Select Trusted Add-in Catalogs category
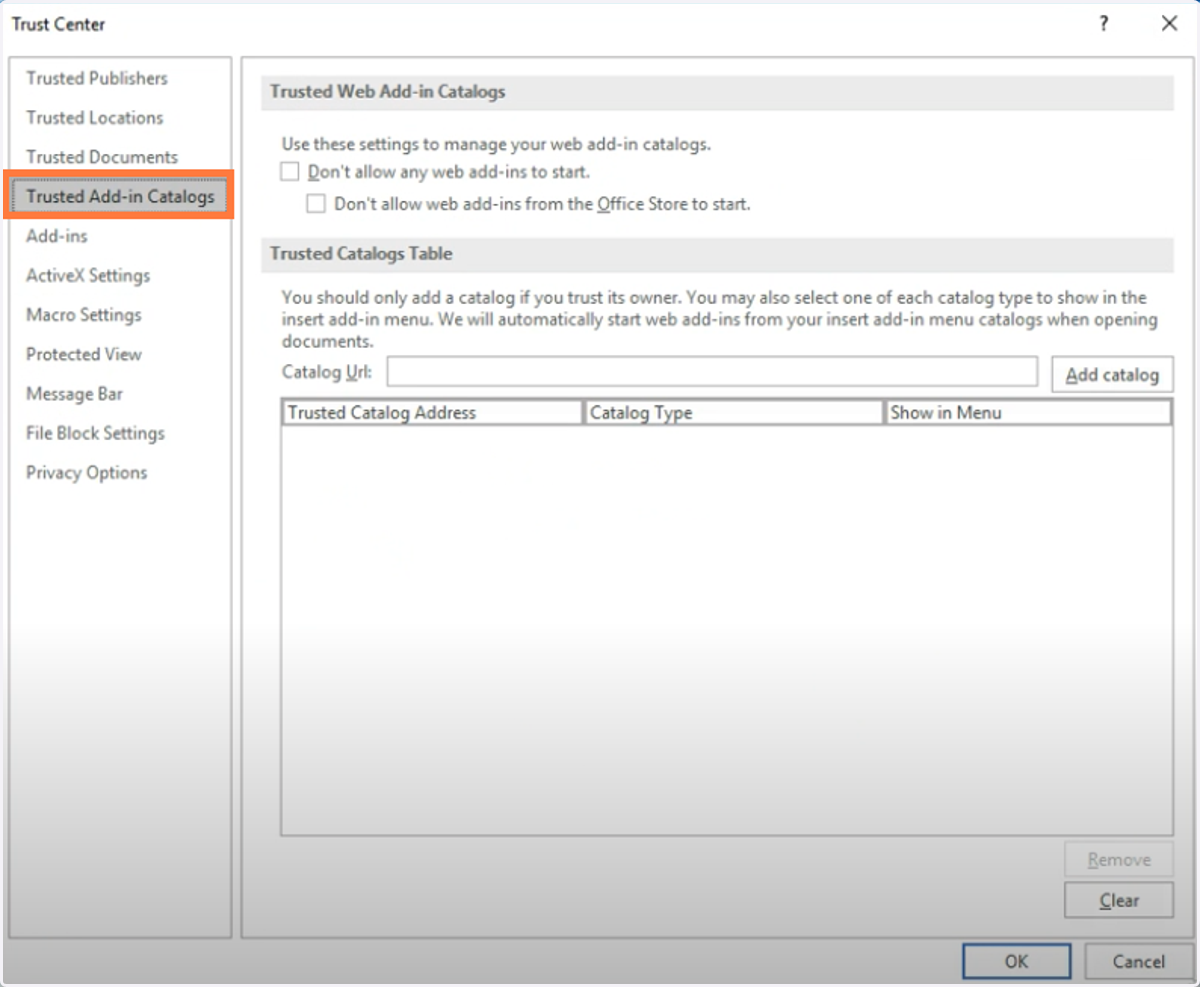This screenshot has height=987, width=1200. tap(121, 197)
